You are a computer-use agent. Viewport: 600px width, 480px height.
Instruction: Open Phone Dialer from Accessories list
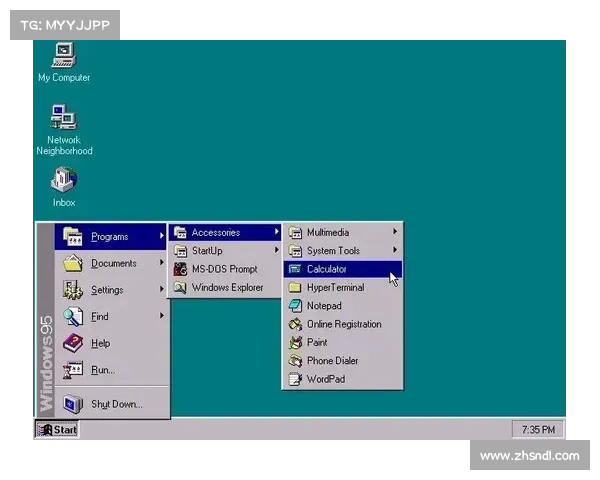click(x=342, y=361)
